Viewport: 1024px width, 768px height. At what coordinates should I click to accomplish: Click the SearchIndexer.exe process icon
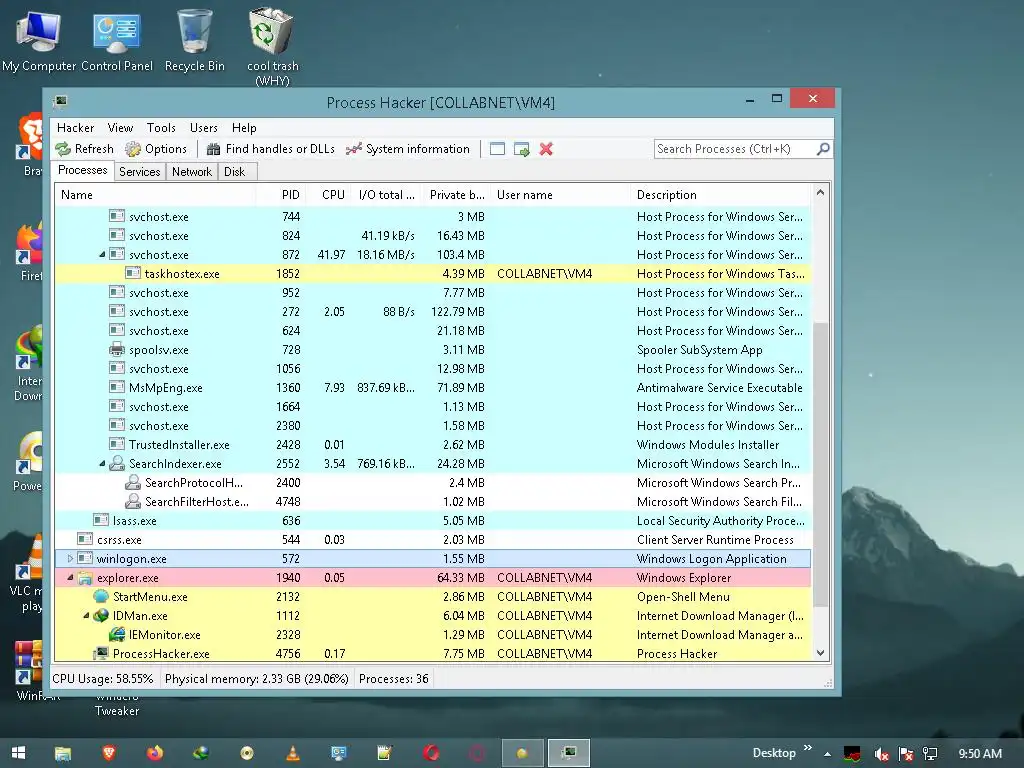click(x=117, y=464)
